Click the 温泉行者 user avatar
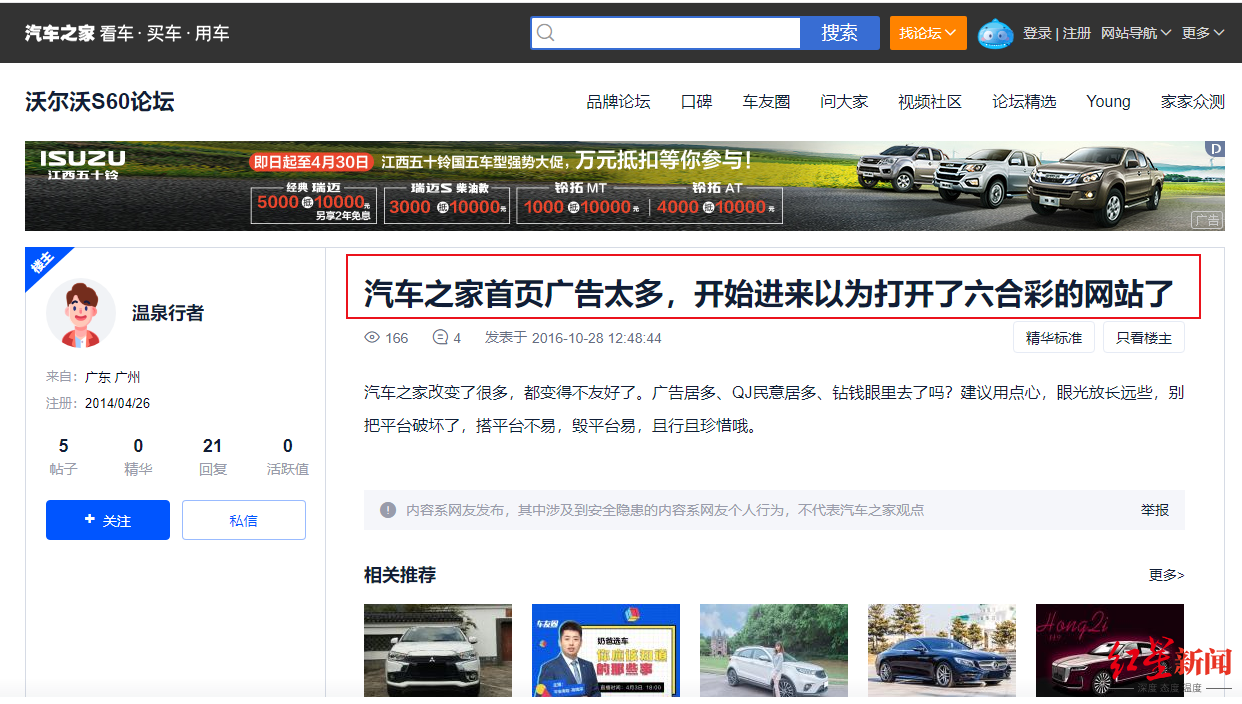Viewport: 1242px width, 704px height. pos(81,313)
